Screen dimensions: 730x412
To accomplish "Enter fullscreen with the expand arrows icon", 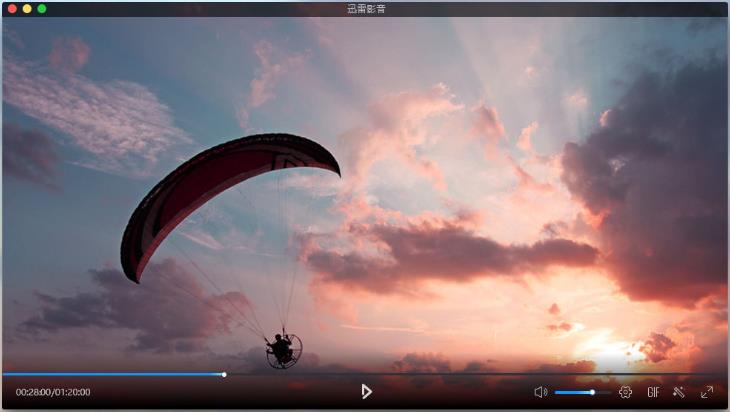I will tap(707, 392).
